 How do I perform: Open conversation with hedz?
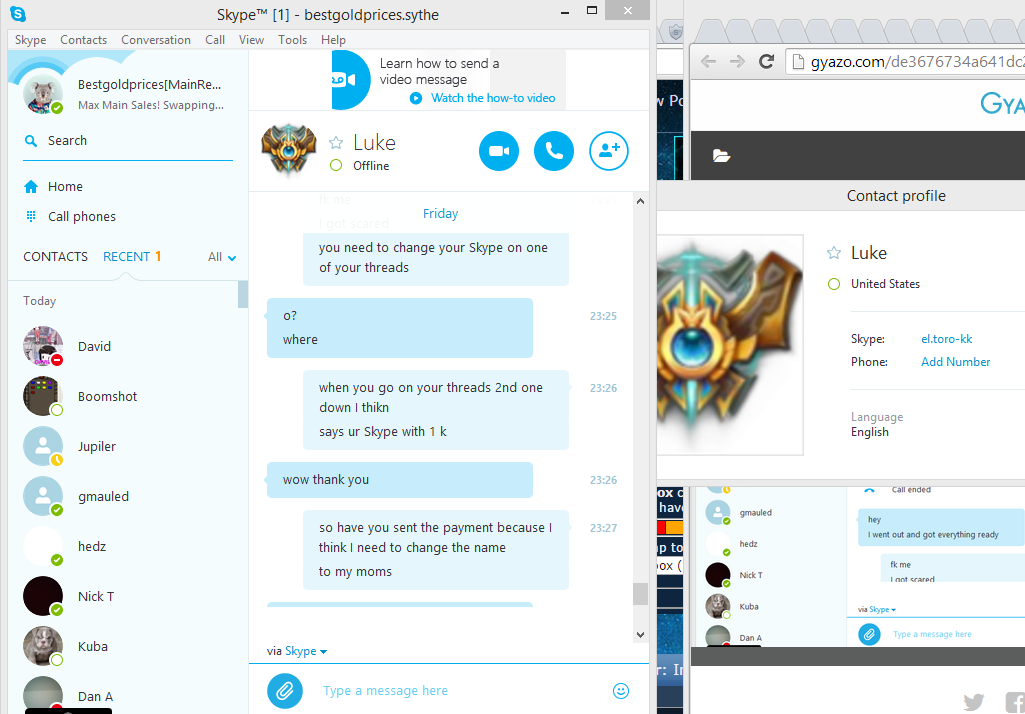pos(128,547)
